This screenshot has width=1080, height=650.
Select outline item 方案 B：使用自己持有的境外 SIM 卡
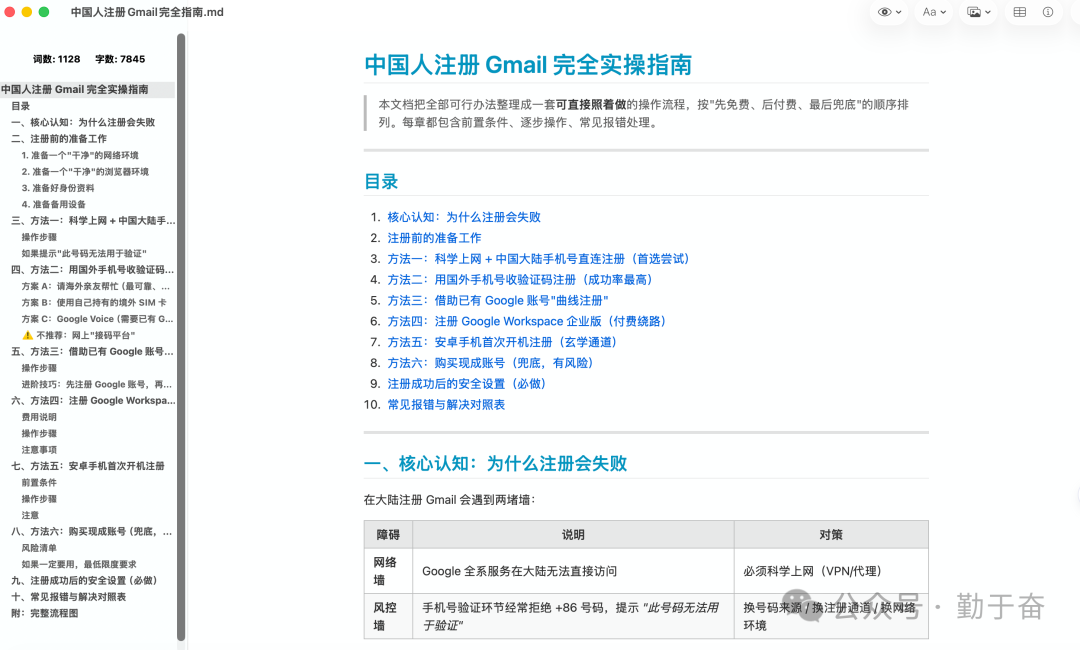coord(94,302)
